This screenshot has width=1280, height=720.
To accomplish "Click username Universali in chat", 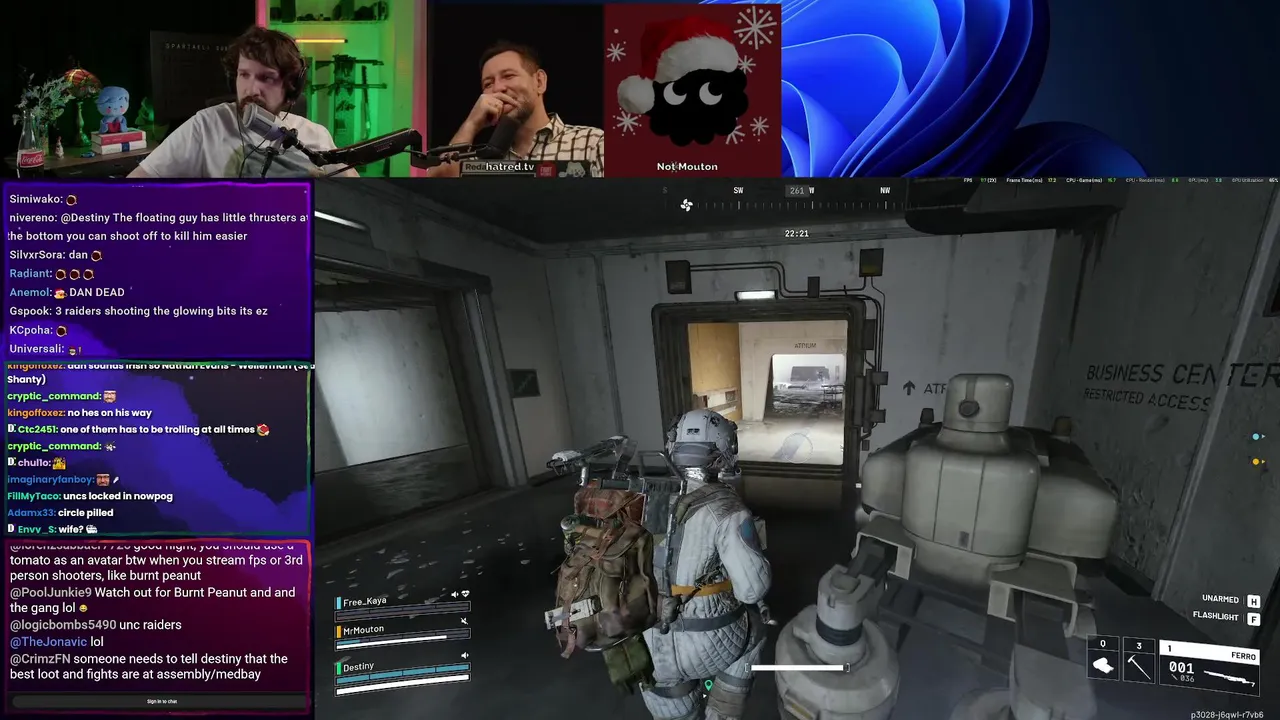I will (35, 349).
